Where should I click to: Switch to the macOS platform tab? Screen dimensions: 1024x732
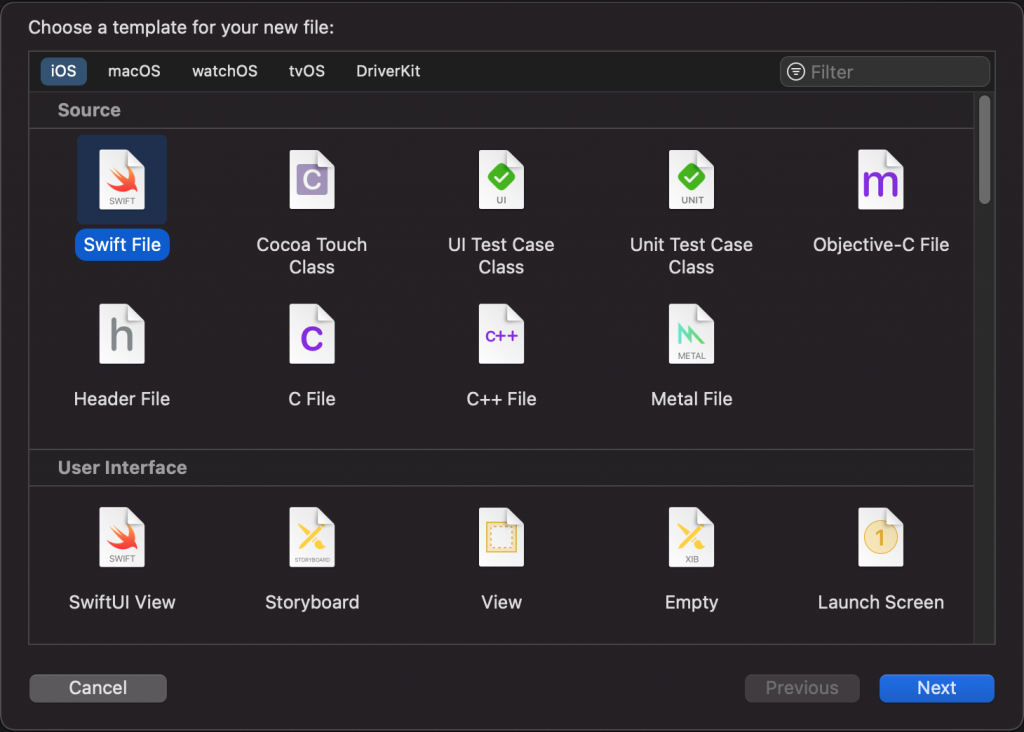(134, 71)
